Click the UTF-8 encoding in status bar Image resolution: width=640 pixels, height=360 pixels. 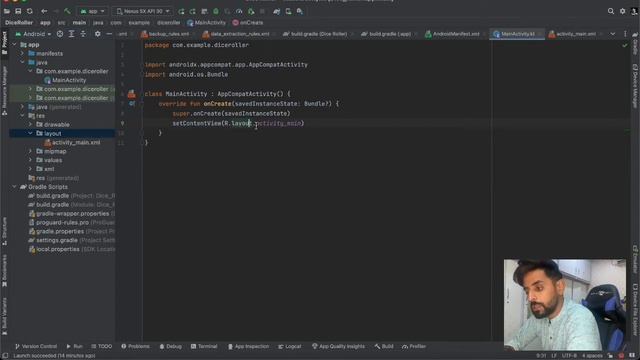569,356
